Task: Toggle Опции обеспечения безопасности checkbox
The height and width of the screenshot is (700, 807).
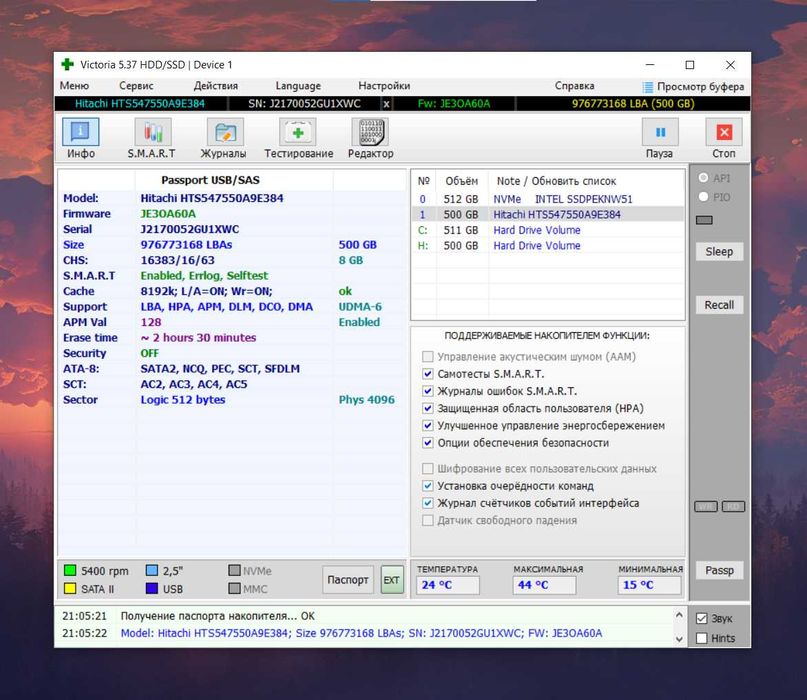Action: pos(427,443)
